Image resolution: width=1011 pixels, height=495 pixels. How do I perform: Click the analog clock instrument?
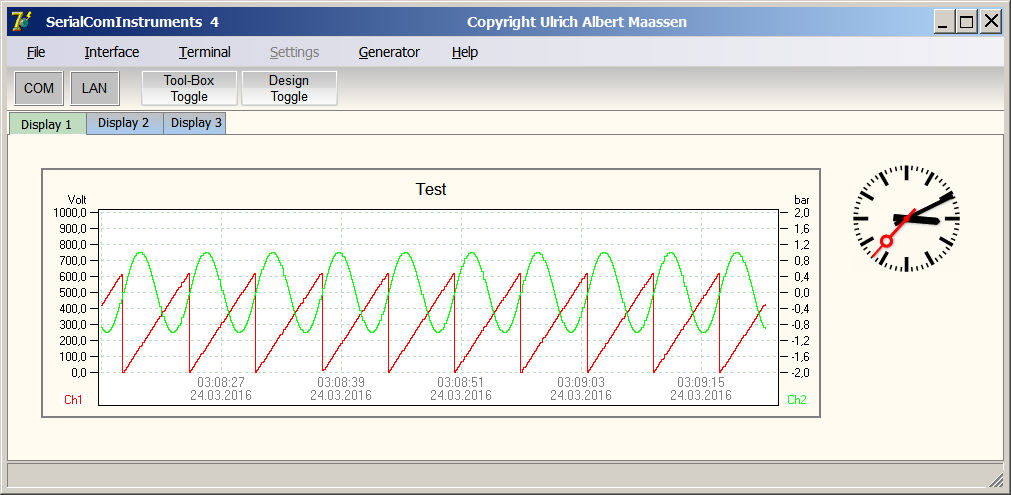(907, 218)
